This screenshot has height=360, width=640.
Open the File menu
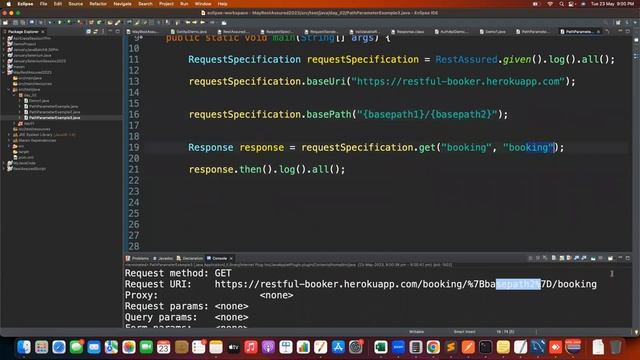pos(43,4)
